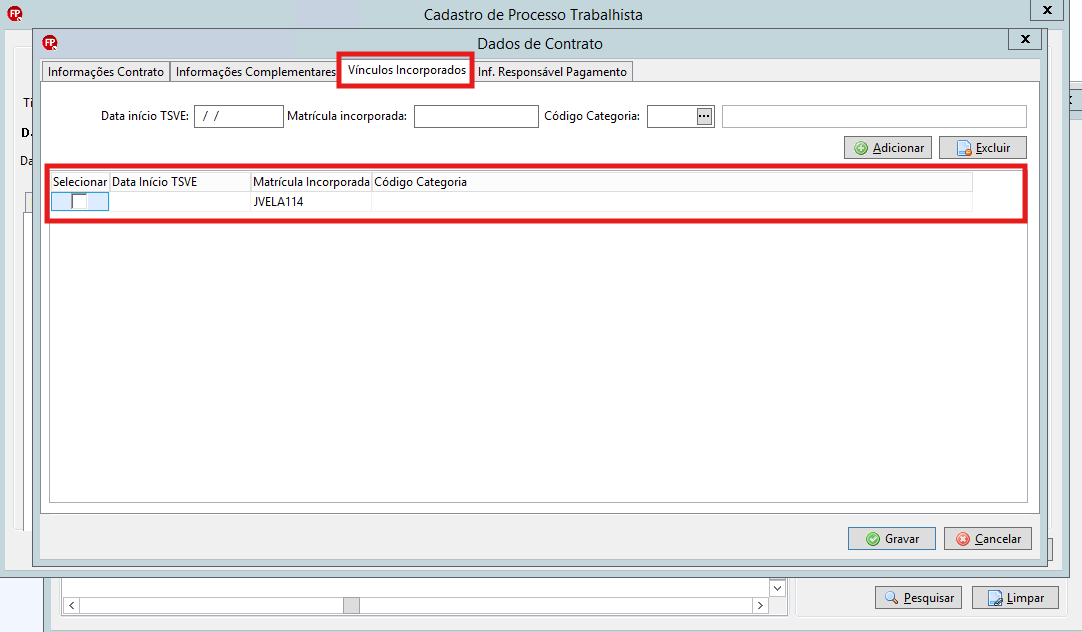Close Cadastro de Processo Trabalhista window
The image size is (1082, 632).
point(1047,10)
